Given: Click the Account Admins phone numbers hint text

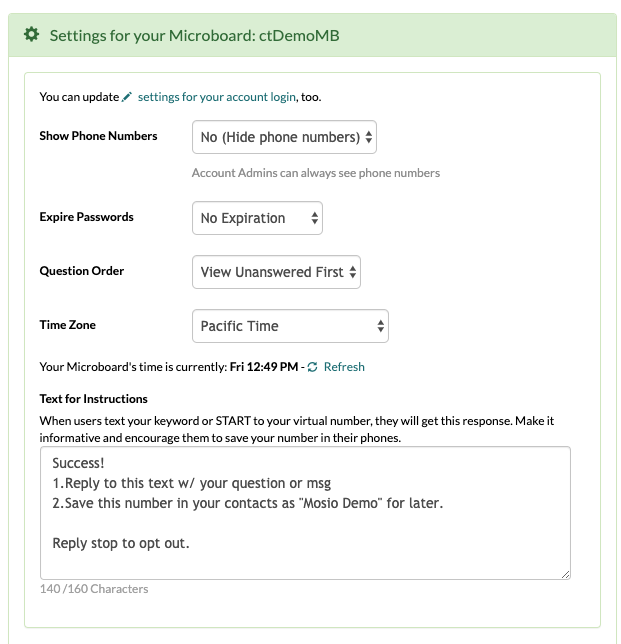Looking at the screenshot, I should pyautogui.click(x=316, y=173).
